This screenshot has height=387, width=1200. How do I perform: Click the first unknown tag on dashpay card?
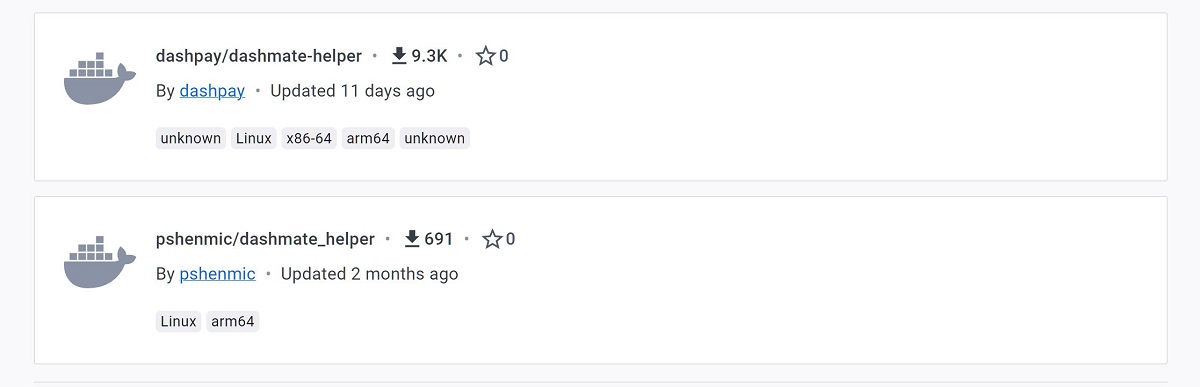(x=191, y=138)
